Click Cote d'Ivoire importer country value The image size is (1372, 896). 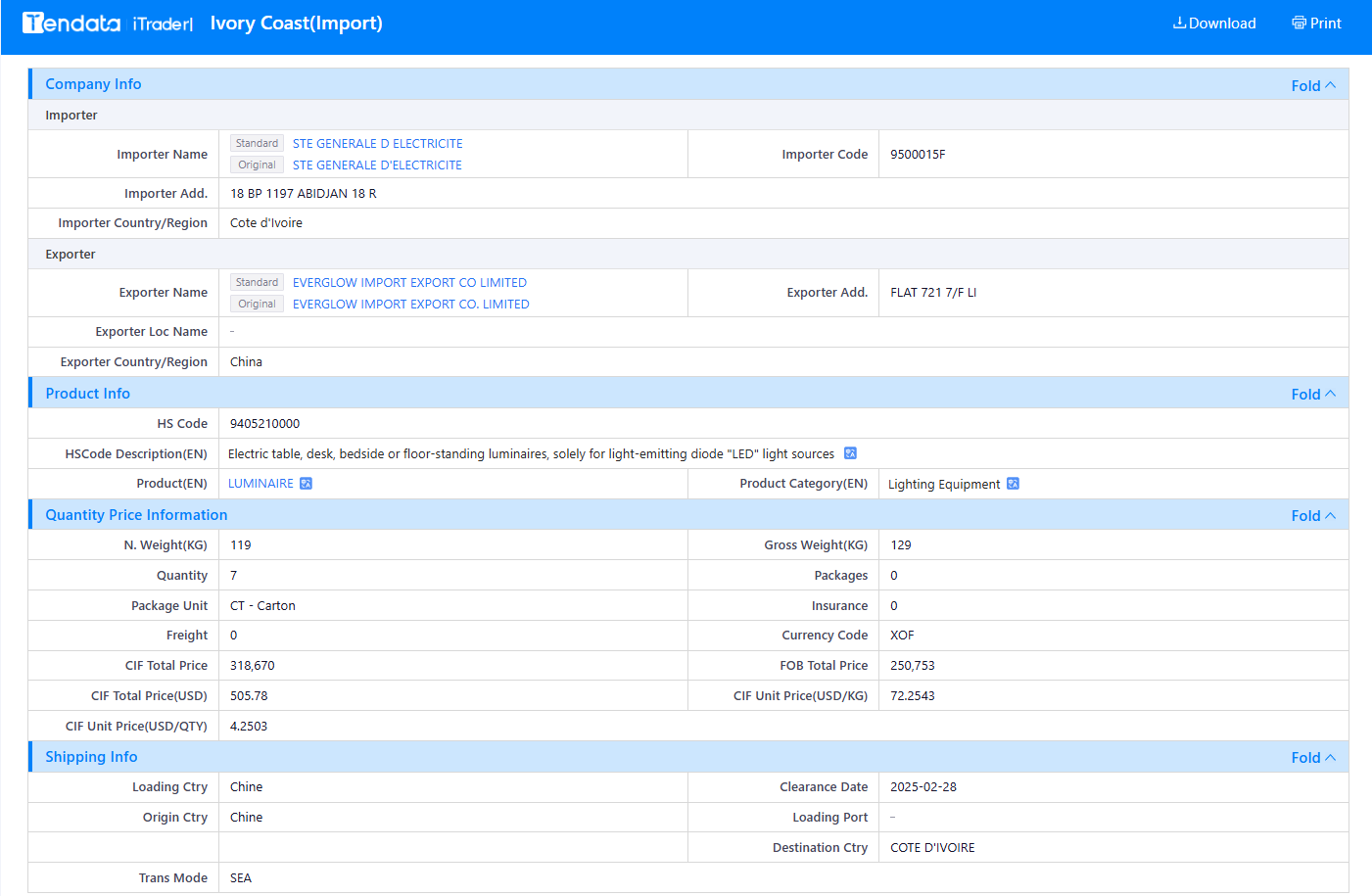266,222
